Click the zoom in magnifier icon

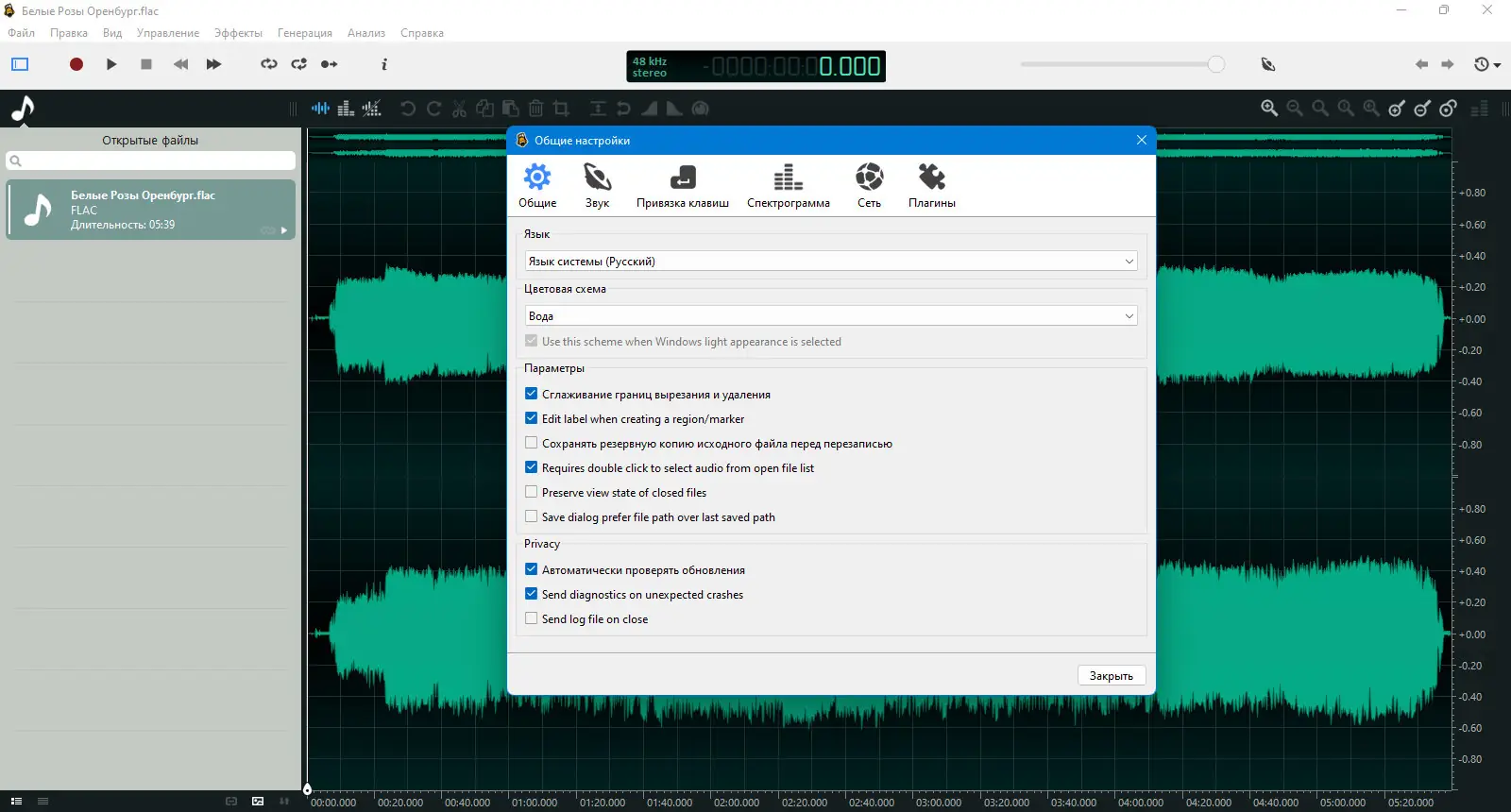click(1269, 109)
